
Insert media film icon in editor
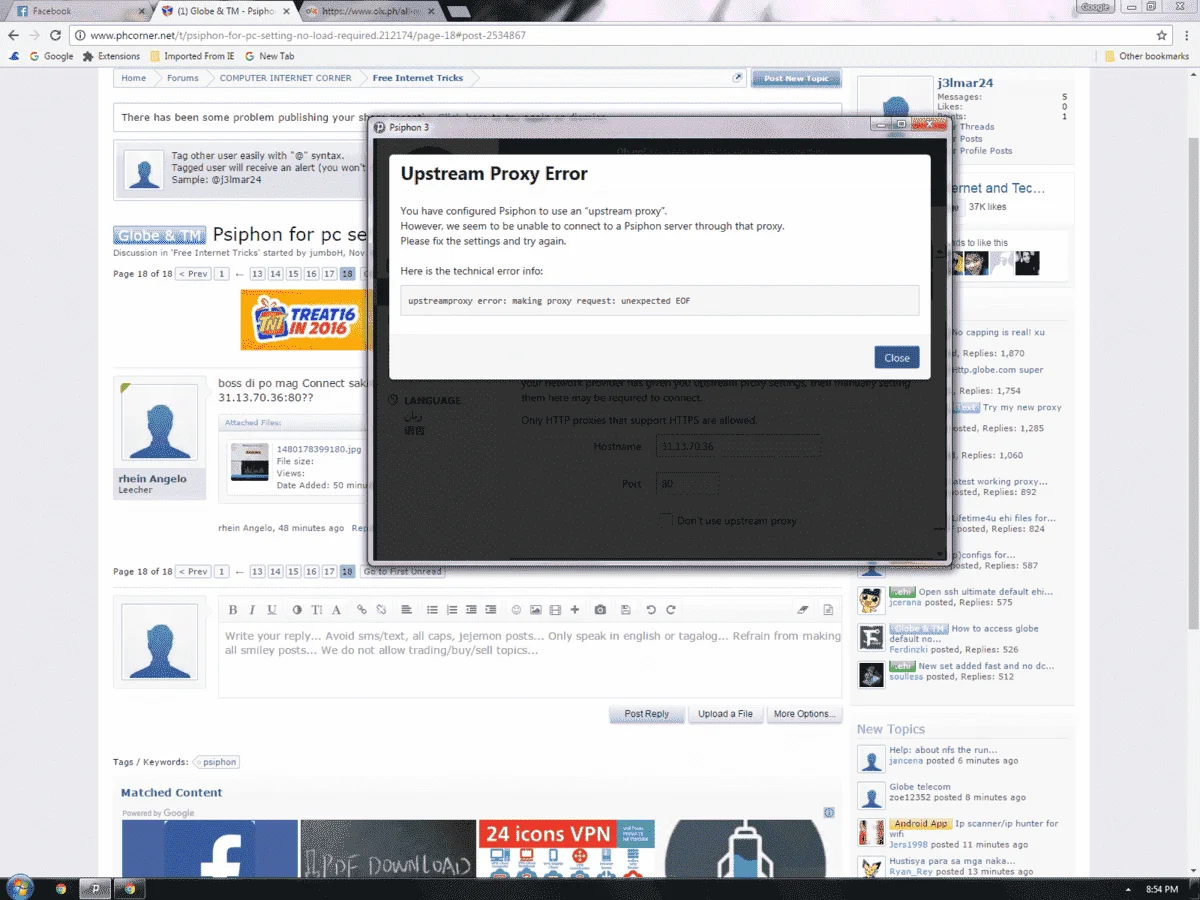click(x=555, y=610)
